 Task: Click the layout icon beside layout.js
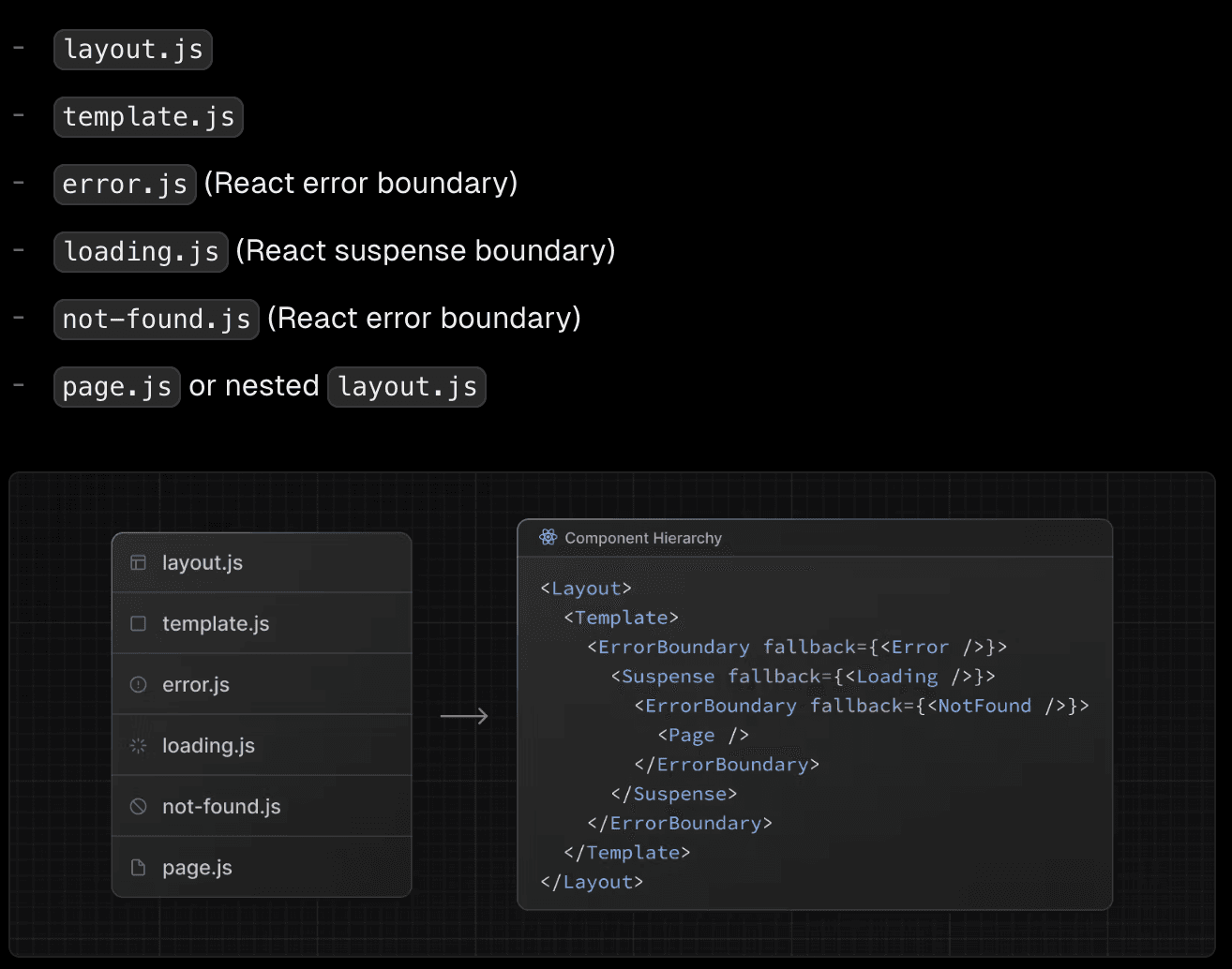[138, 562]
